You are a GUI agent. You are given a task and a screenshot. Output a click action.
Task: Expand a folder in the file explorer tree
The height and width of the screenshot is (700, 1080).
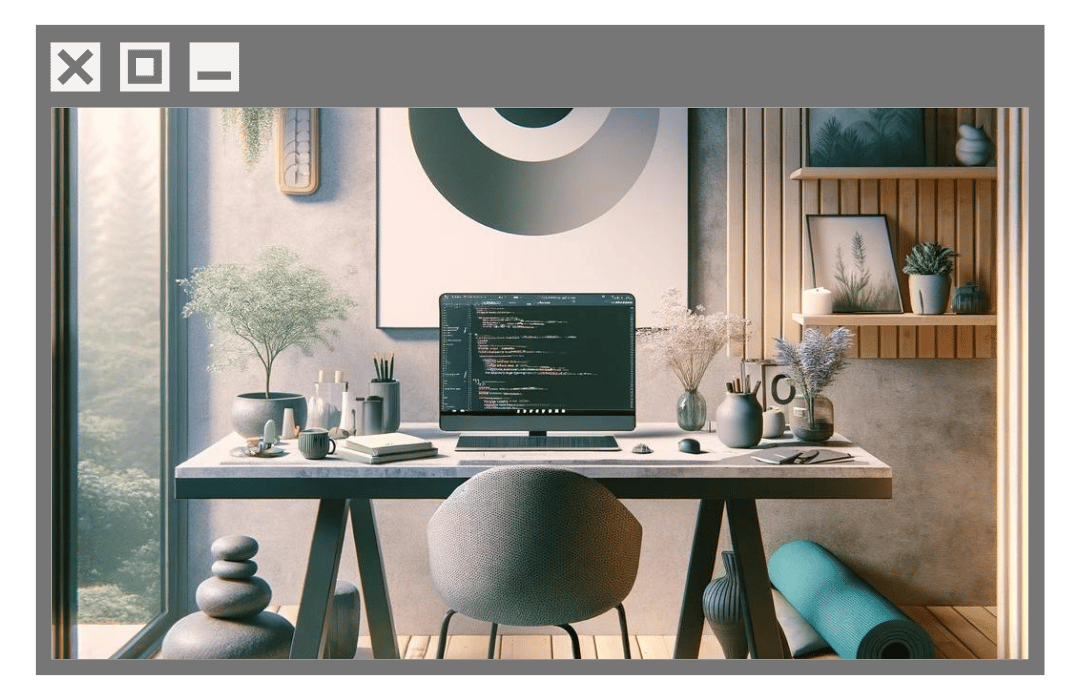pos(456,330)
